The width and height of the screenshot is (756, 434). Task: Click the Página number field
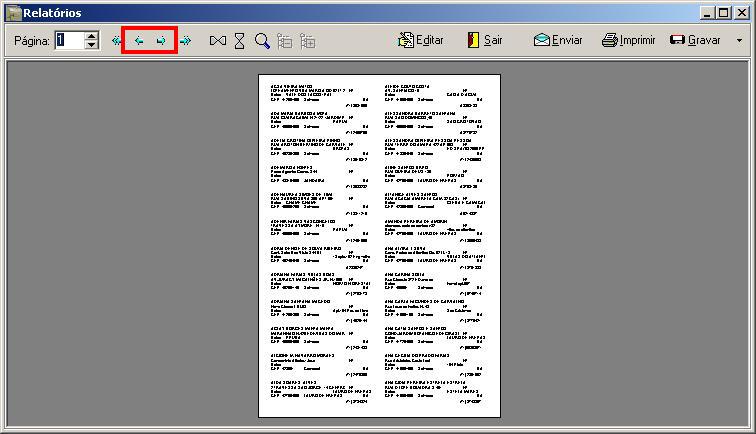pos(69,41)
